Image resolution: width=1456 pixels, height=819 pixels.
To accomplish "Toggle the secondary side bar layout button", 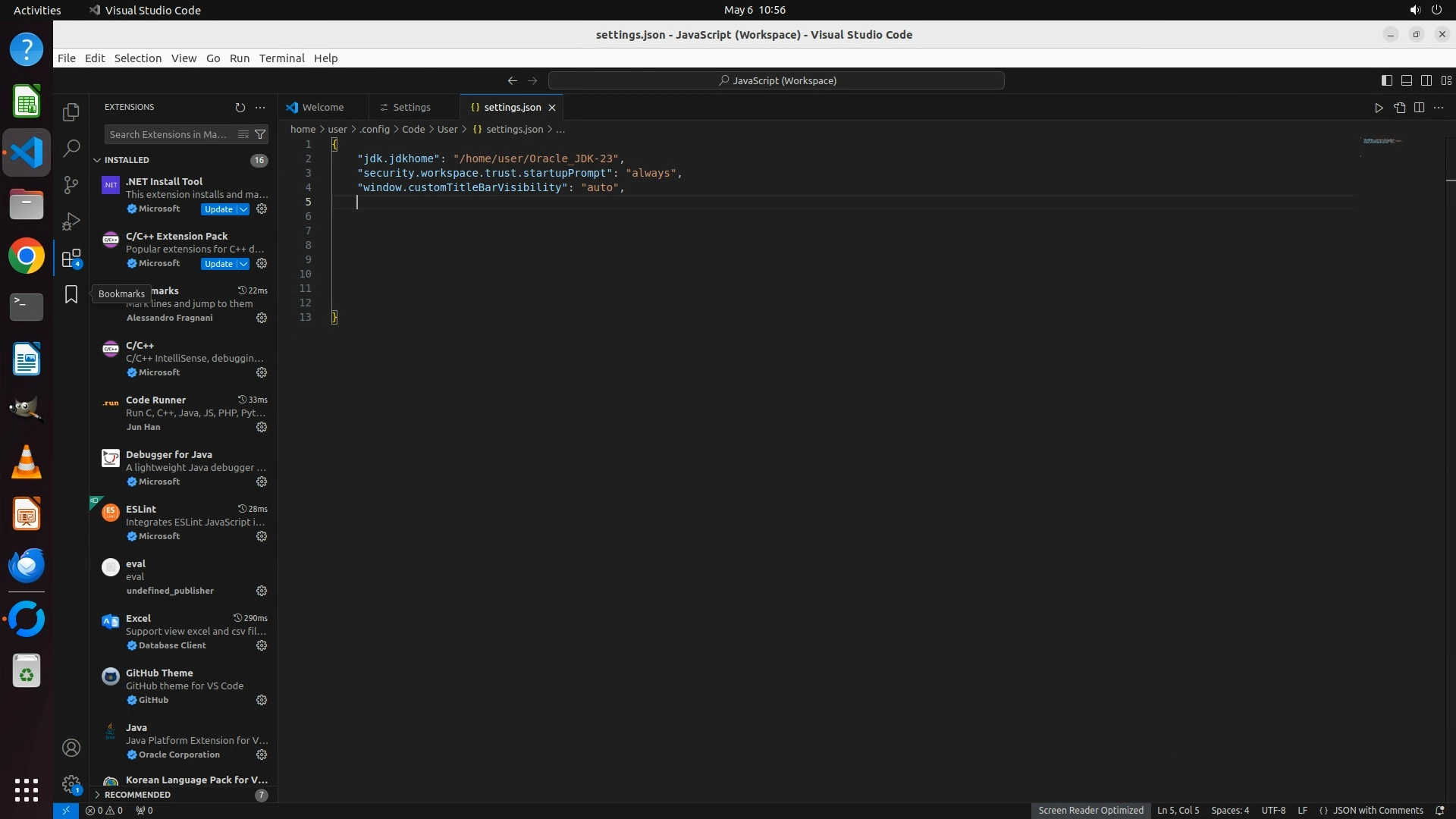I will (x=1426, y=80).
